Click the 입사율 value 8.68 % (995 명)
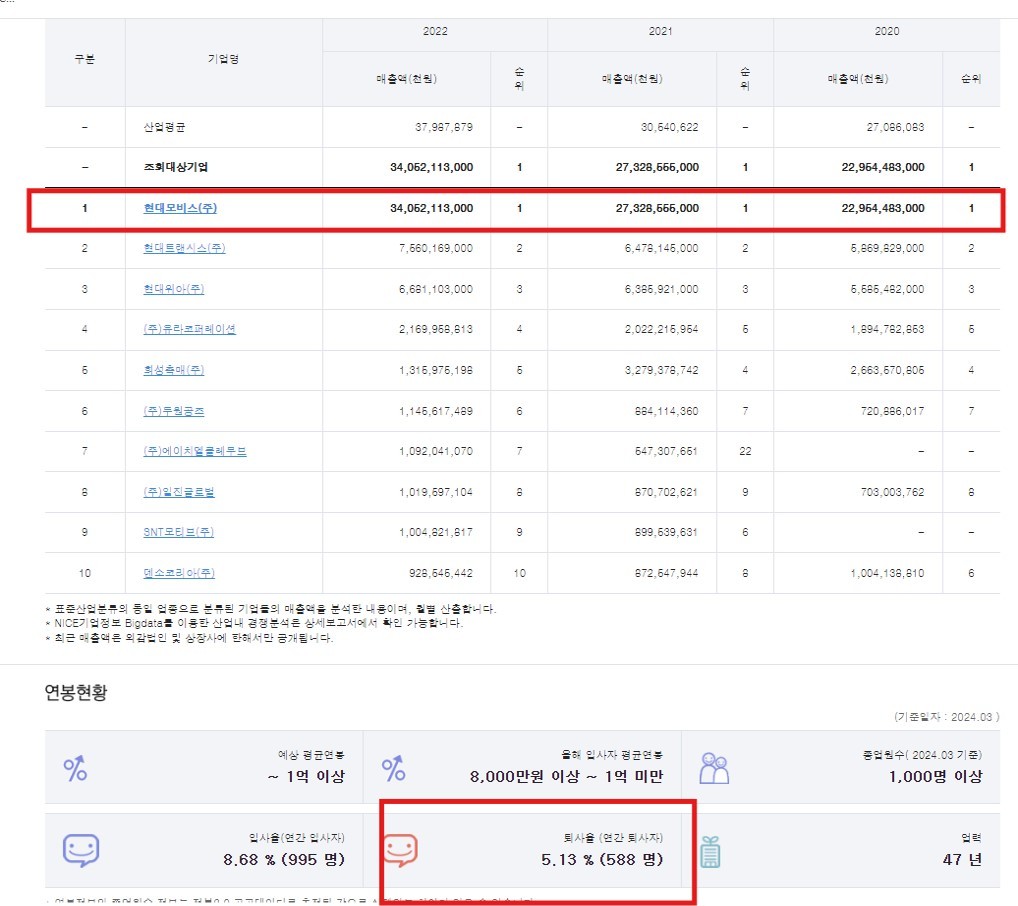1018x906 pixels. (284, 859)
